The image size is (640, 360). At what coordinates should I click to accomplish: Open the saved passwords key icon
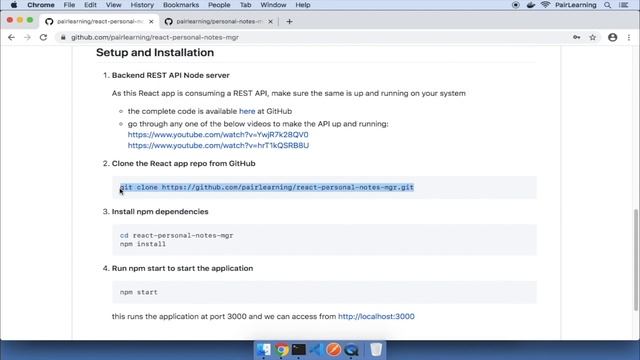click(x=576, y=37)
